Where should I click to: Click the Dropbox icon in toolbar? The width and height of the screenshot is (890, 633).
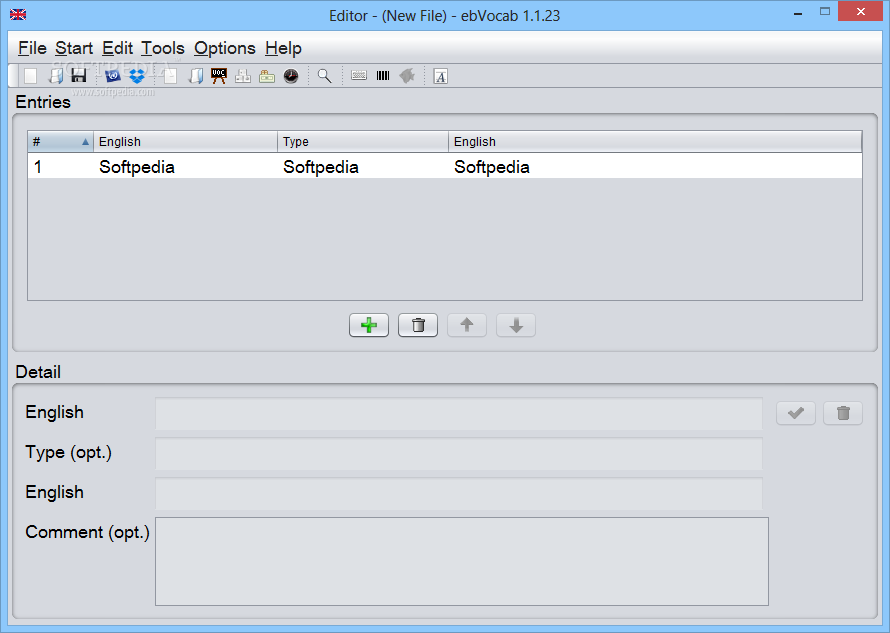coord(137,76)
